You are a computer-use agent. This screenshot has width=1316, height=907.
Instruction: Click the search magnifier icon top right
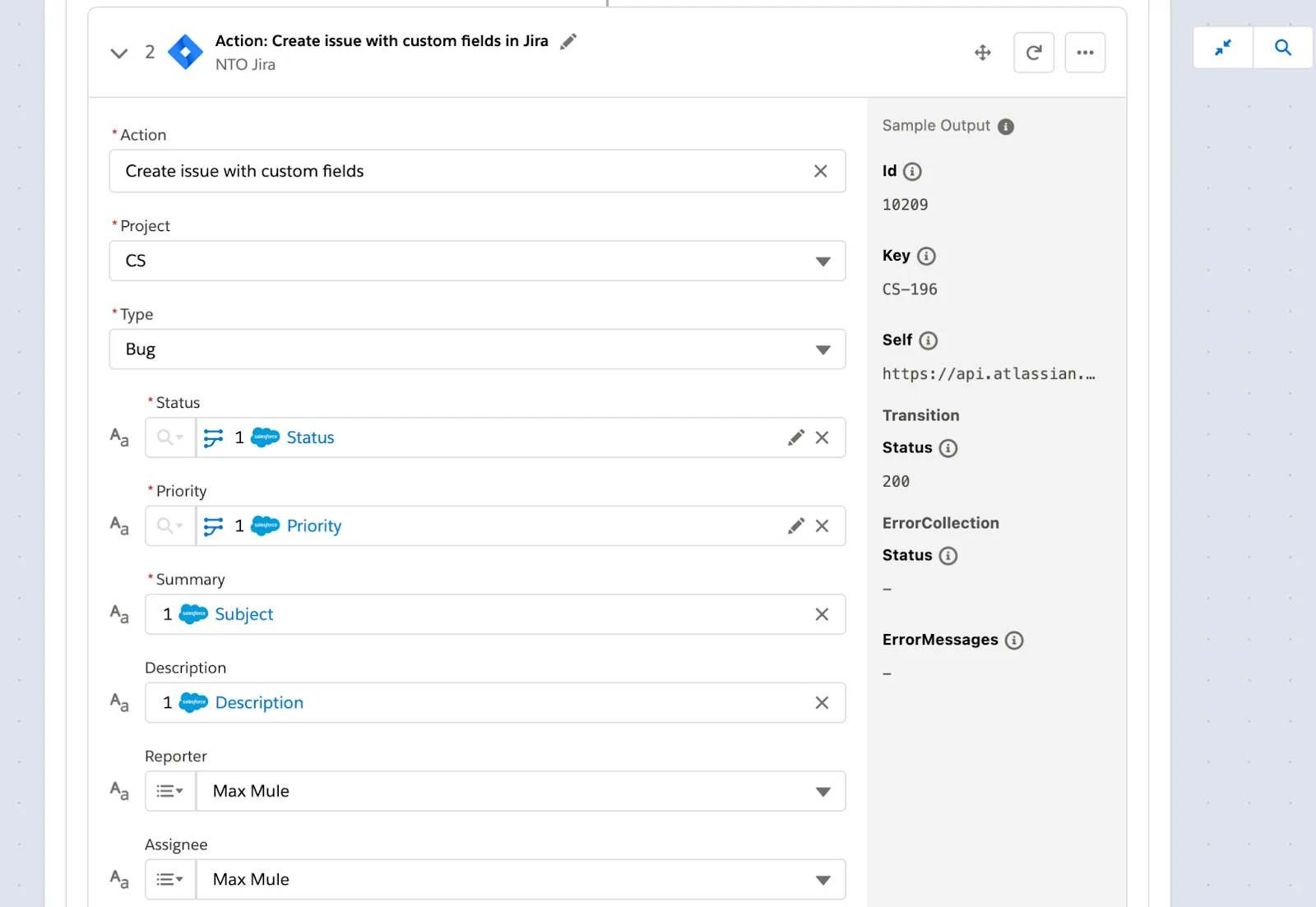point(1282,48)
